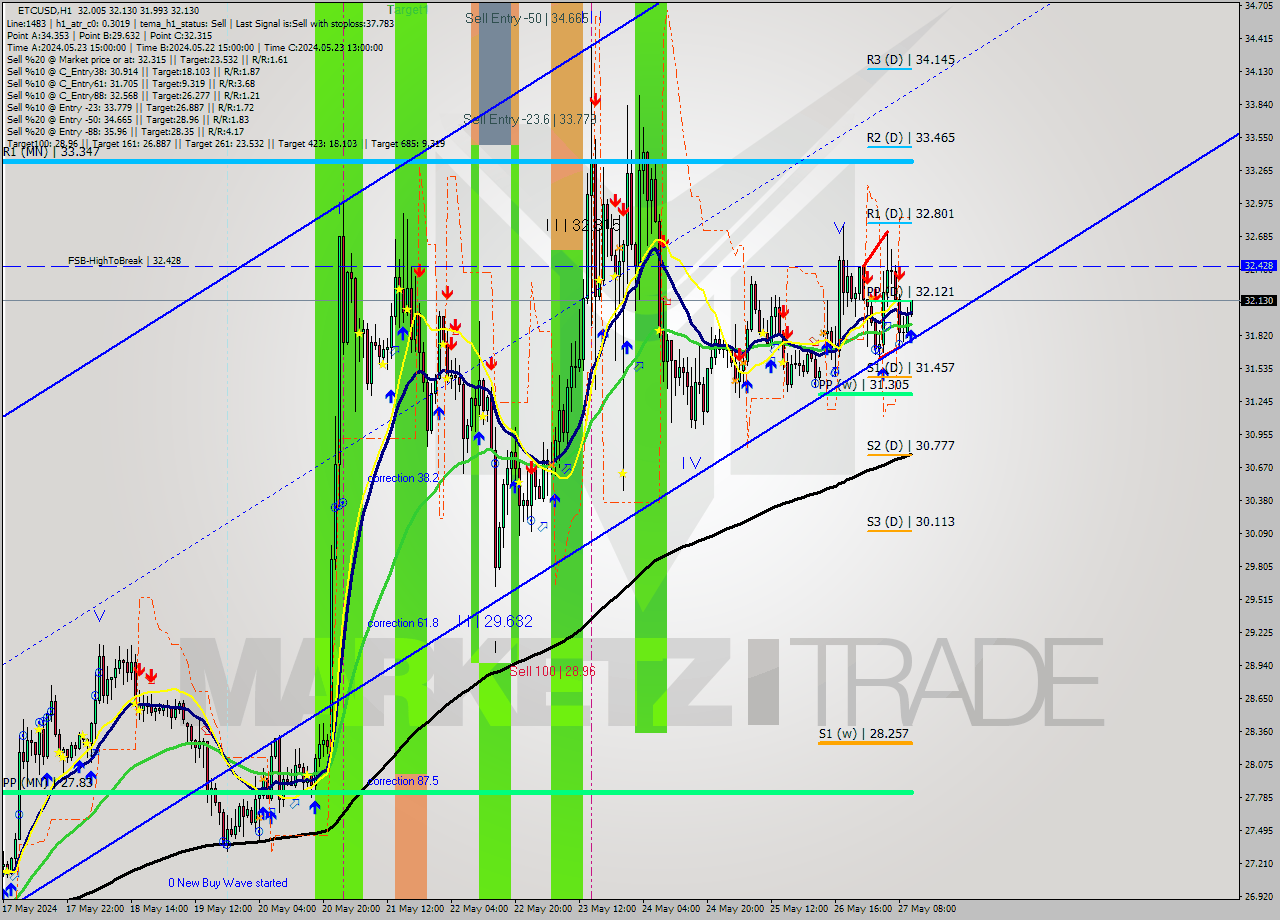1280x920 pixels.
Task: Select the 'S1 (D) | 31.457' pivot label
Action: point(910,368)
